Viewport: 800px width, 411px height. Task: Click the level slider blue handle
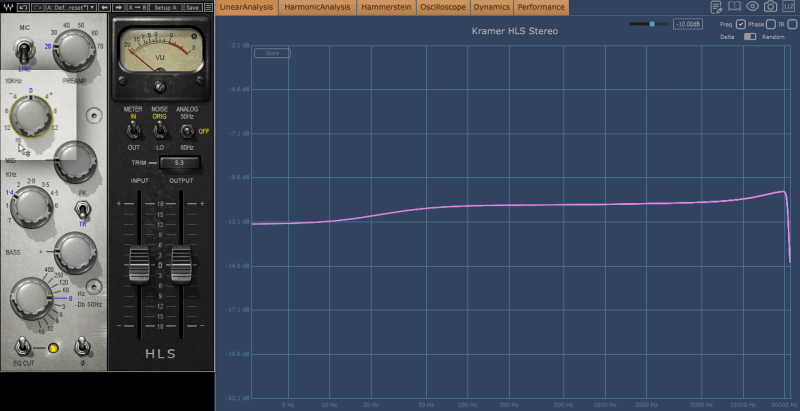click(x=652, y=24)
